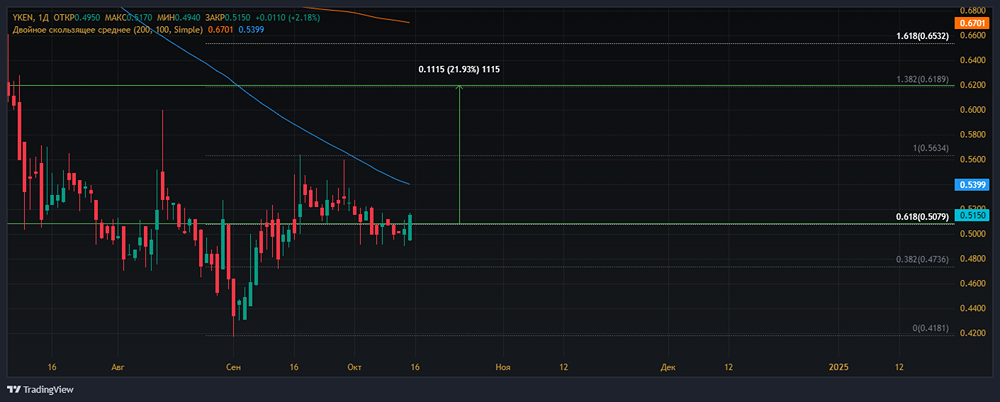Click 0.6400 on the price axis
The image size is (1000, 402).
tap(972, 61)
